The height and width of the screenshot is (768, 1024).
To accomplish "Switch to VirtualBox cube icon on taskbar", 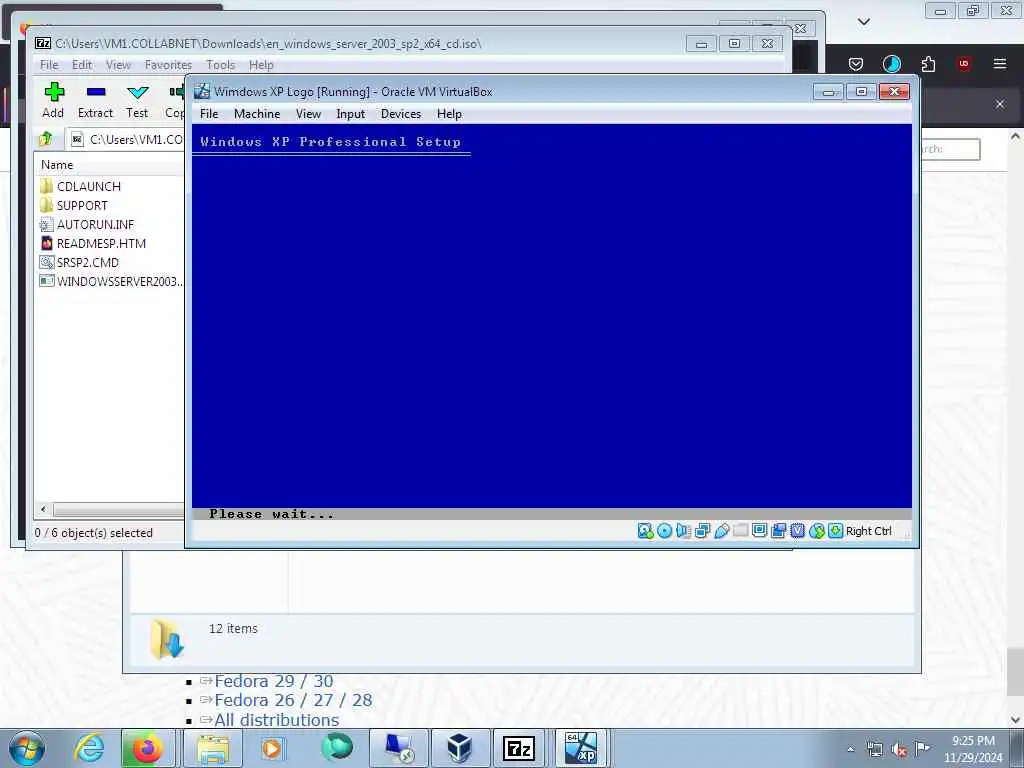I will coord(459,748).
